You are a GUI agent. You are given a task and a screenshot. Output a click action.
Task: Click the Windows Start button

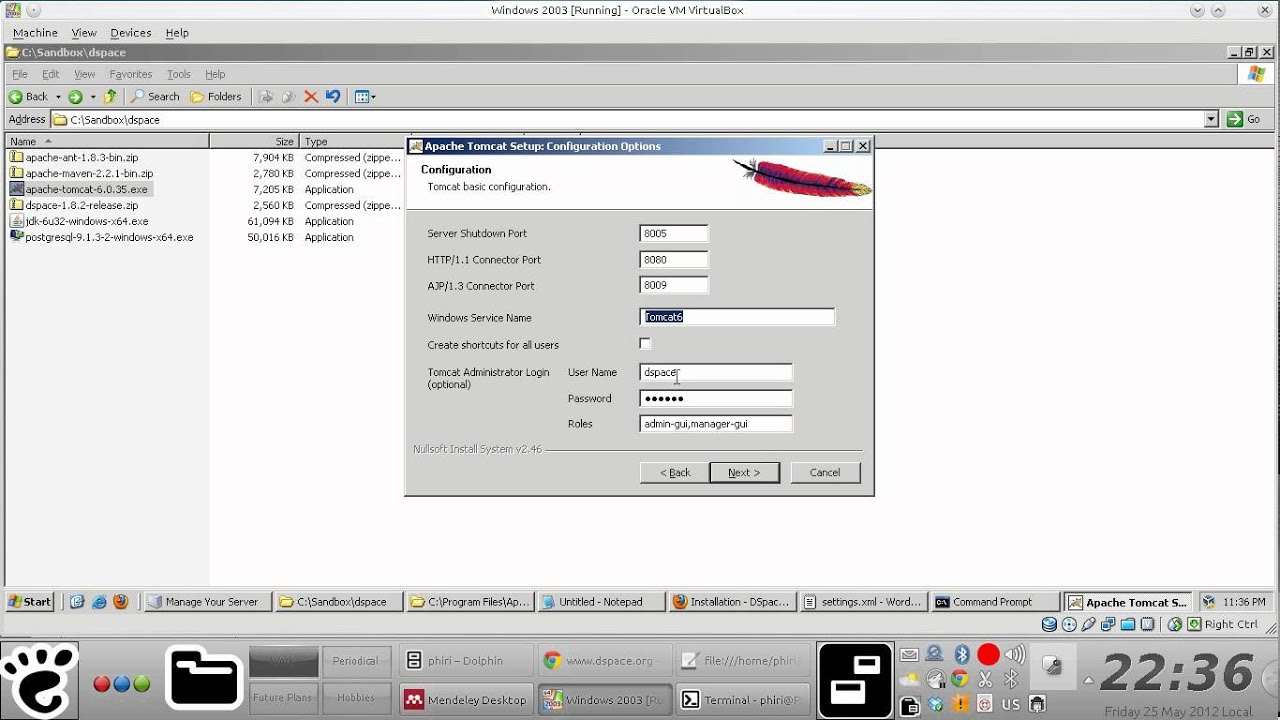tap(30, 602)
